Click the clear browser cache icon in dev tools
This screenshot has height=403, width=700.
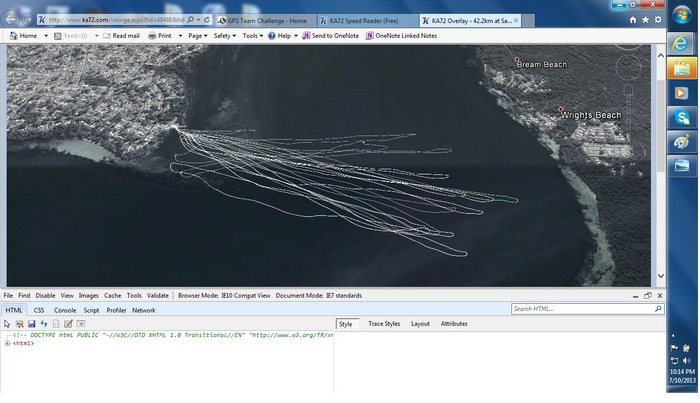point(19,324)
